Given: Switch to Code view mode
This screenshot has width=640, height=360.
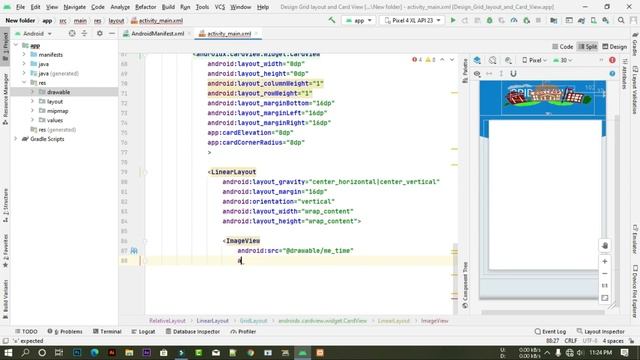Looking at the screenshot, I should (x=562, y=47).
